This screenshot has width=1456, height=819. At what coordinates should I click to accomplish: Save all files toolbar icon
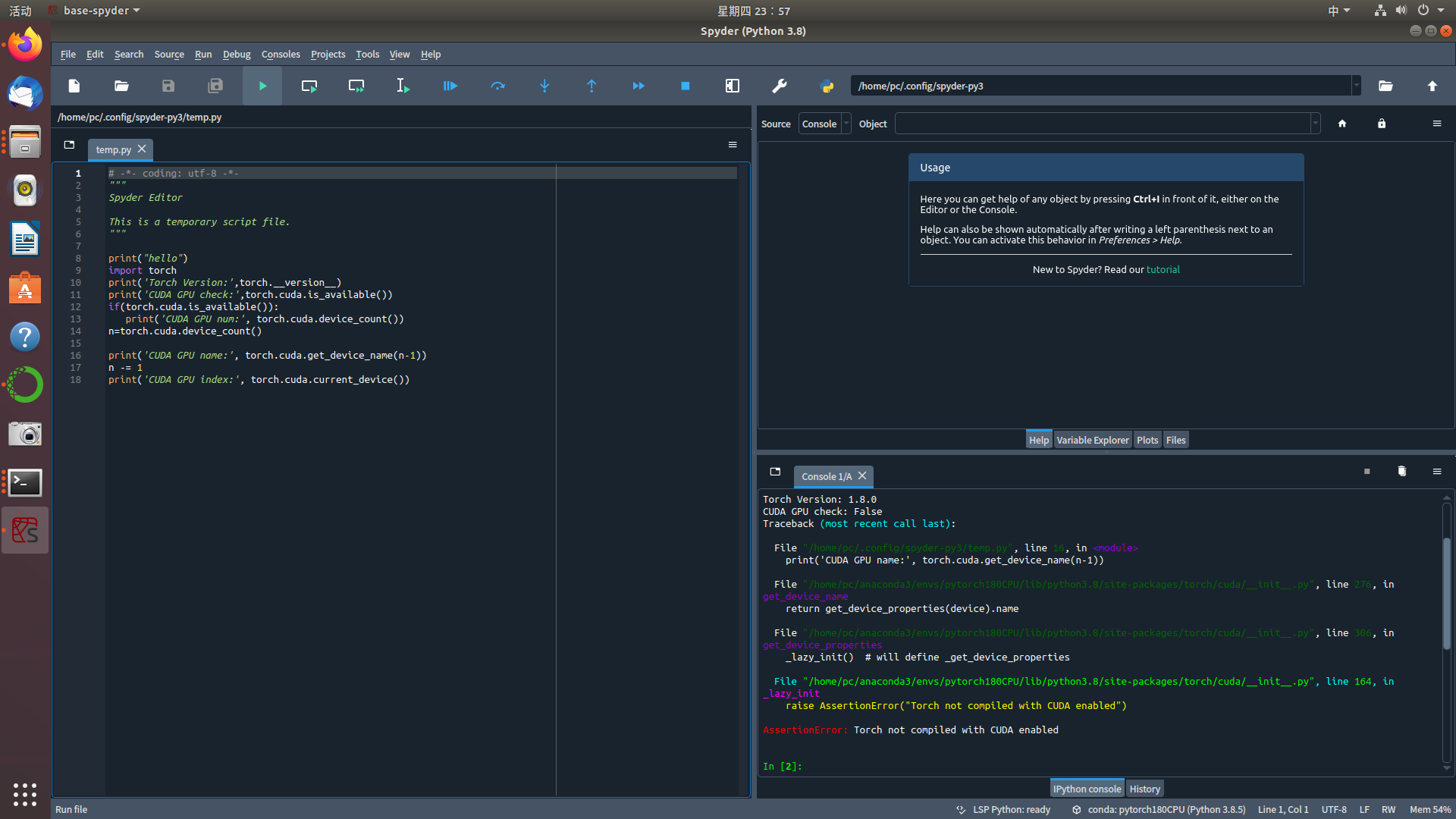pos(215,86)
